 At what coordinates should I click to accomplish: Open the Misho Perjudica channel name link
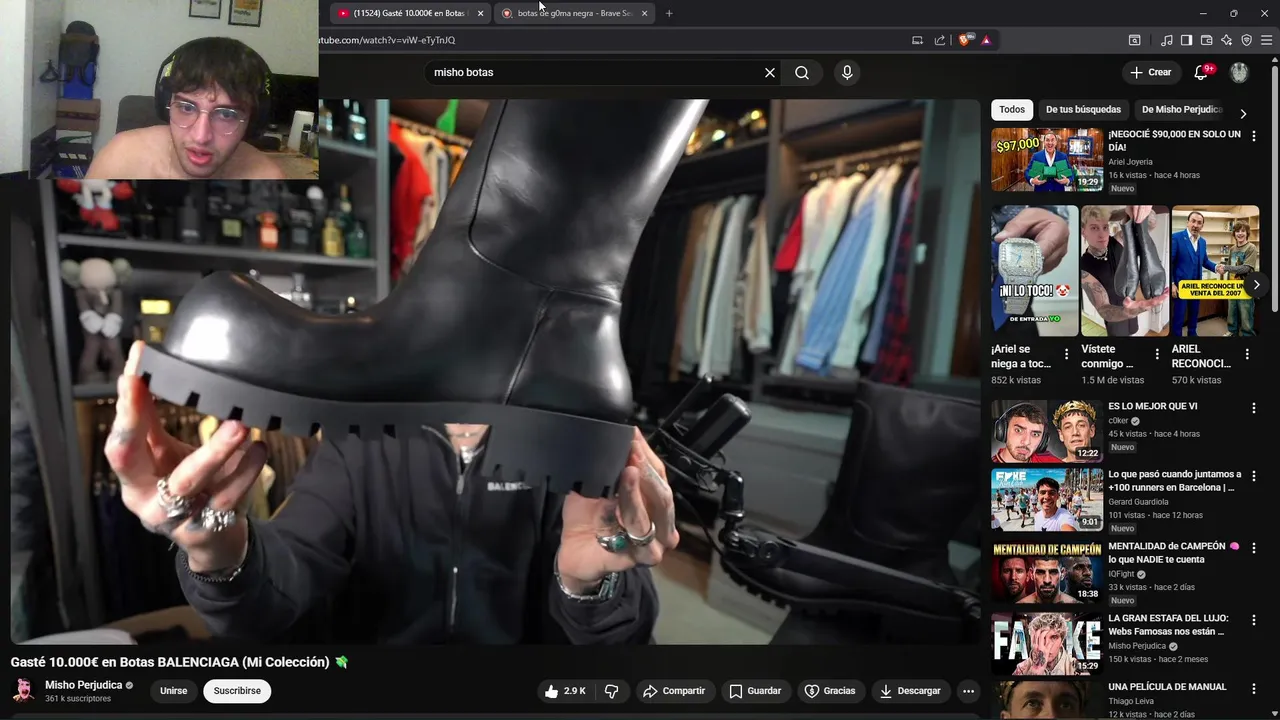84,685
